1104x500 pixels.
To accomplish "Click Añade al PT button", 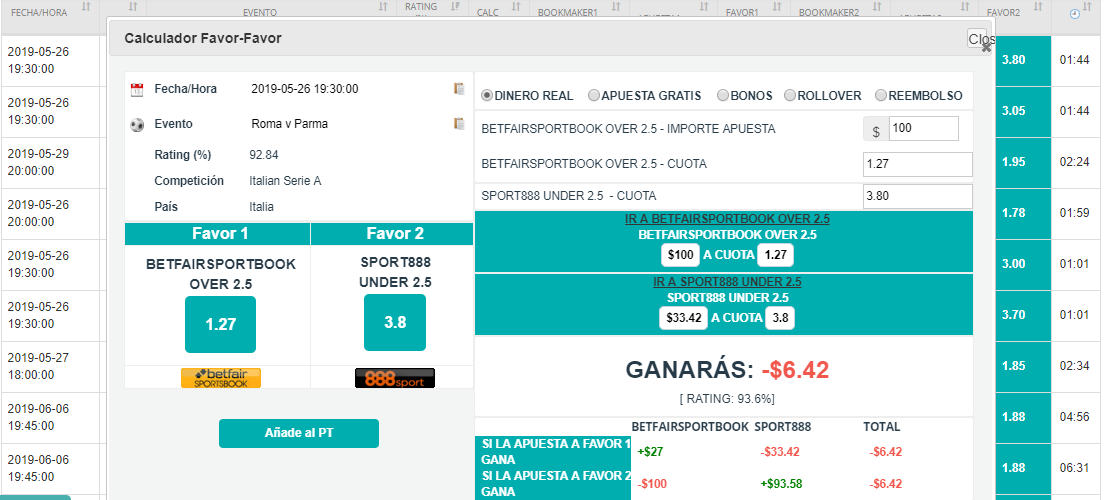I will (x=299, y=433).
